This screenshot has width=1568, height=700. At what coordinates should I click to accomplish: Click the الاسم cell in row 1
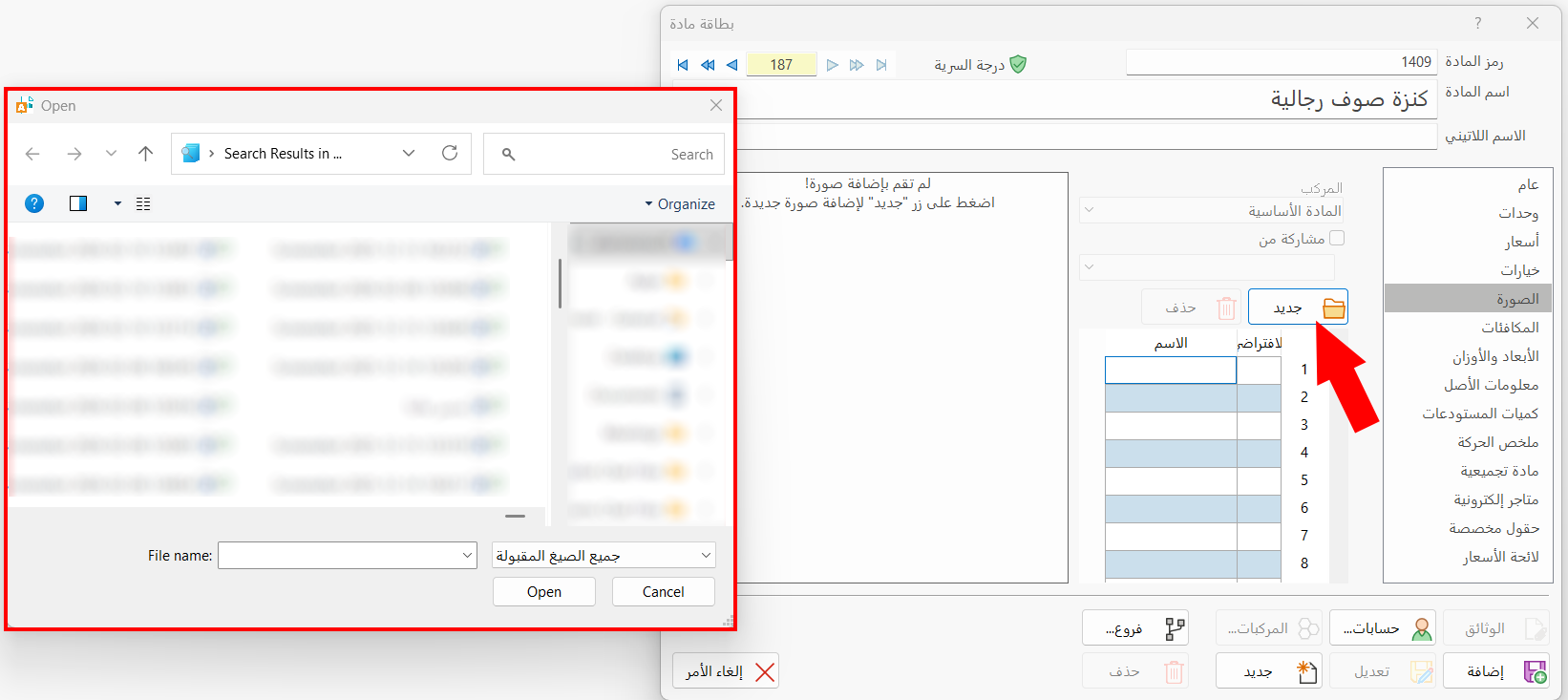pos(1171,370)
